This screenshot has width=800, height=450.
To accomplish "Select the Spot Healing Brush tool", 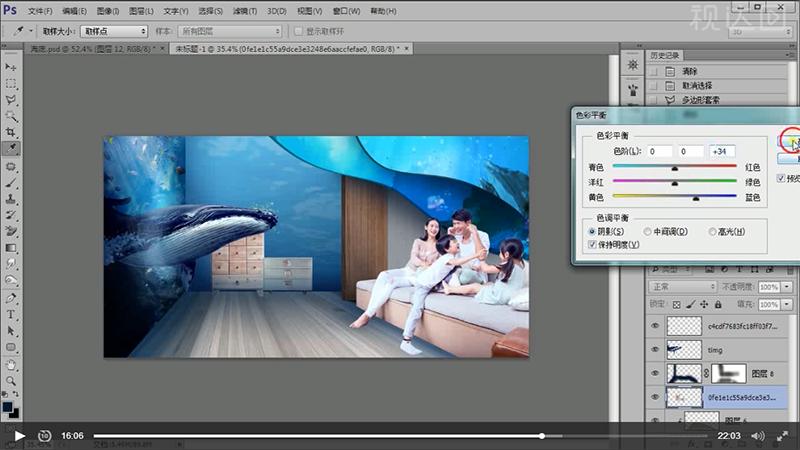I will pyautogui.click(x=11, y=167).
